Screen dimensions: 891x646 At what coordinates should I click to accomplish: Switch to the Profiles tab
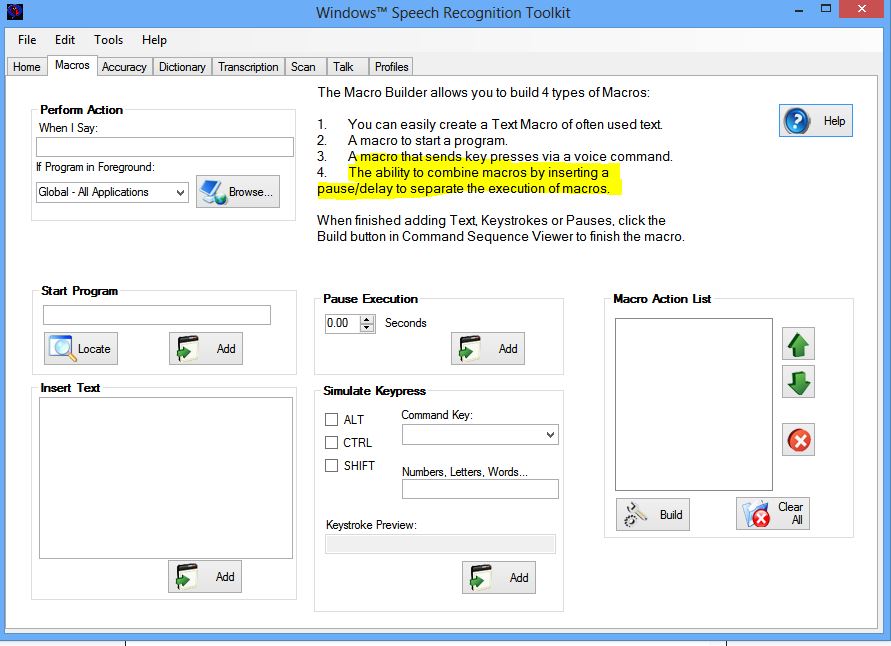click(x=392, y=66)
